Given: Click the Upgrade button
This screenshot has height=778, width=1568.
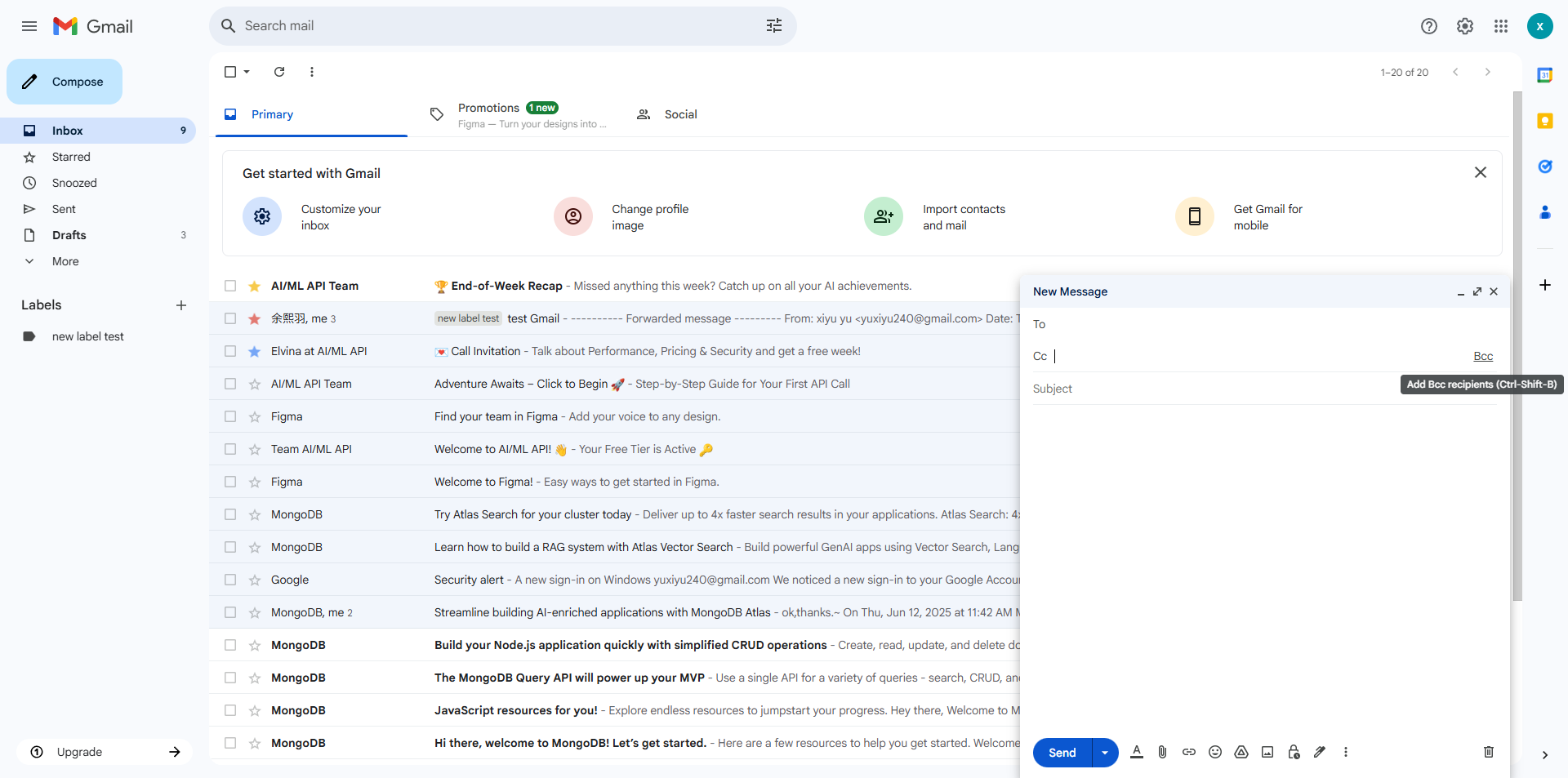Looking at the screenshot, I should point(105,752).
